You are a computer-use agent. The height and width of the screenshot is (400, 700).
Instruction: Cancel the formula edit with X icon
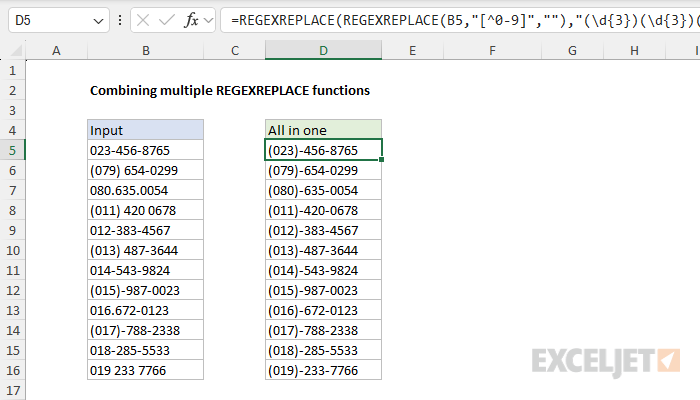[x=143, y=20]
